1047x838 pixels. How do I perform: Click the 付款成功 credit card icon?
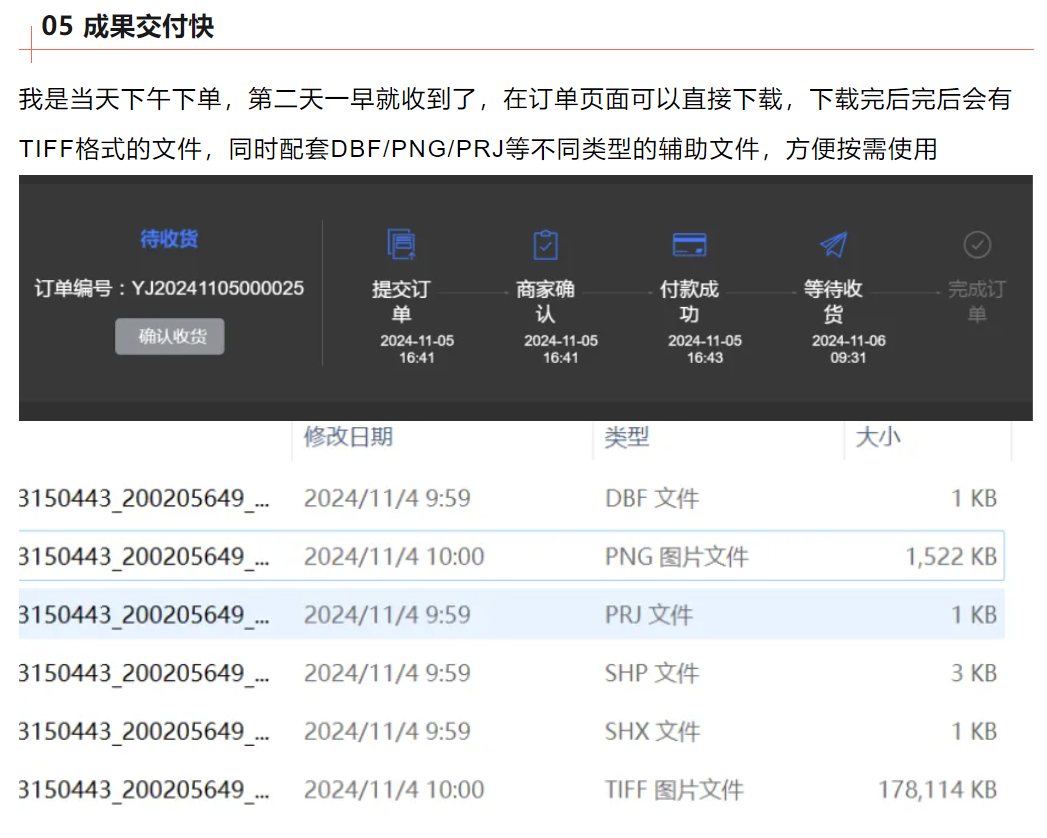(x=689, y=244)
